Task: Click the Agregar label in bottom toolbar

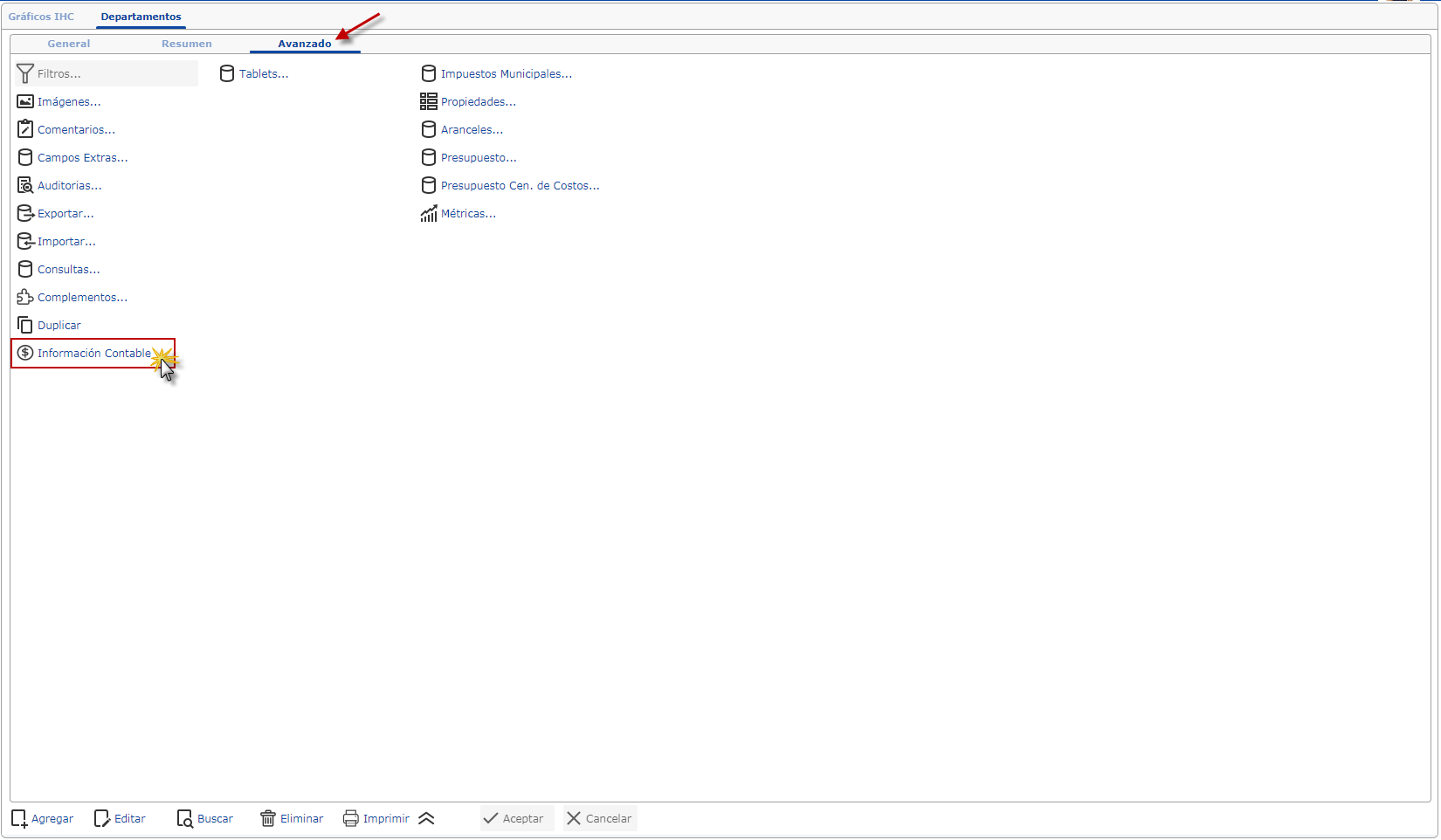Action: pos(52,819)
